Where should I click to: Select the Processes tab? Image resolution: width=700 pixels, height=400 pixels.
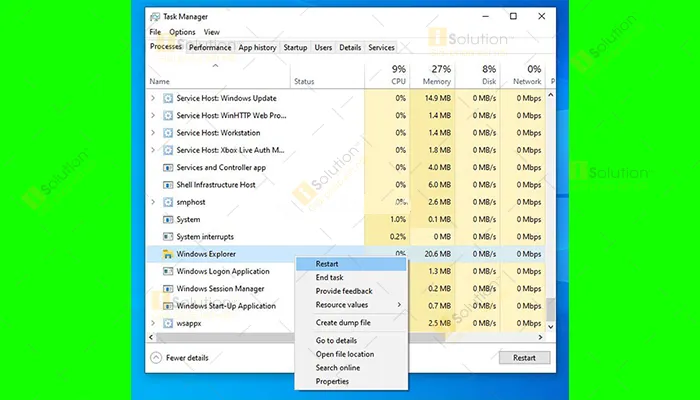pos(166,46)
